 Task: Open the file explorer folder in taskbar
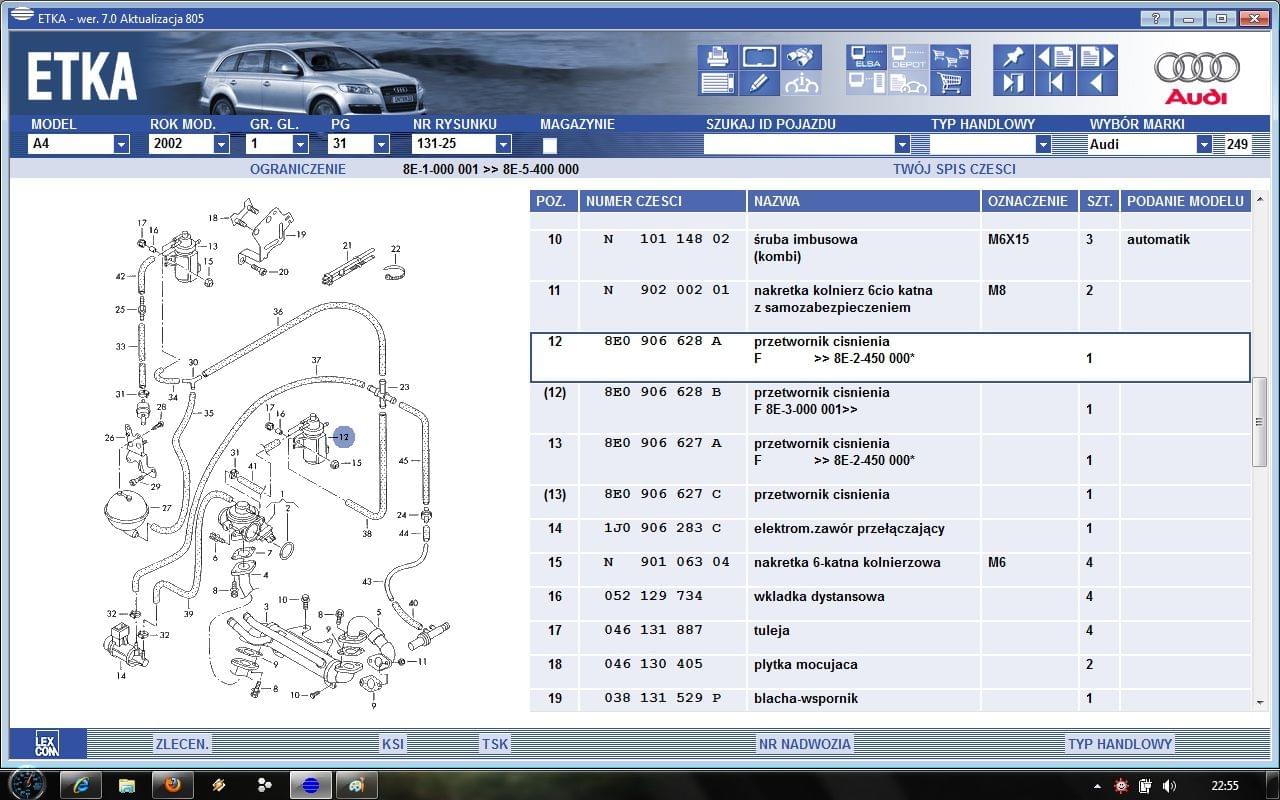pyautogui.click(x=127, y=785)
